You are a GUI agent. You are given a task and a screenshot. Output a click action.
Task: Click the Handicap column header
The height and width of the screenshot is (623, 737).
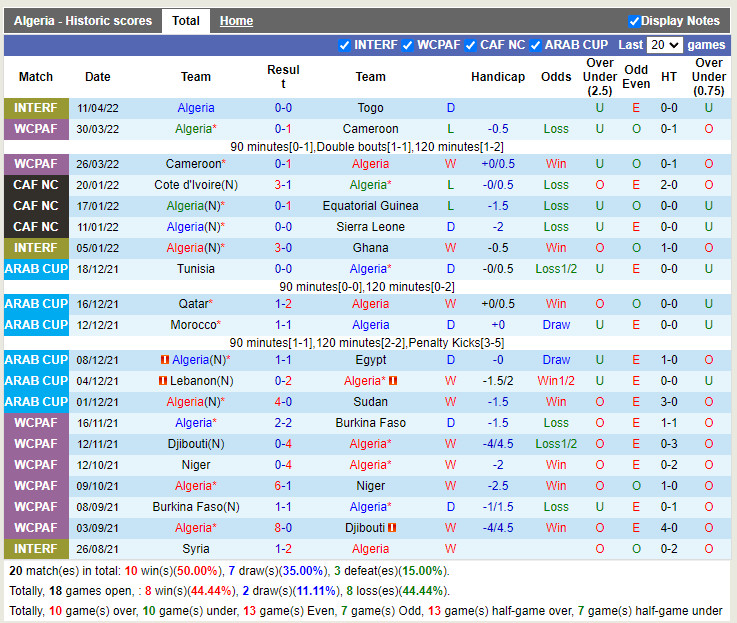pos(497,77)
